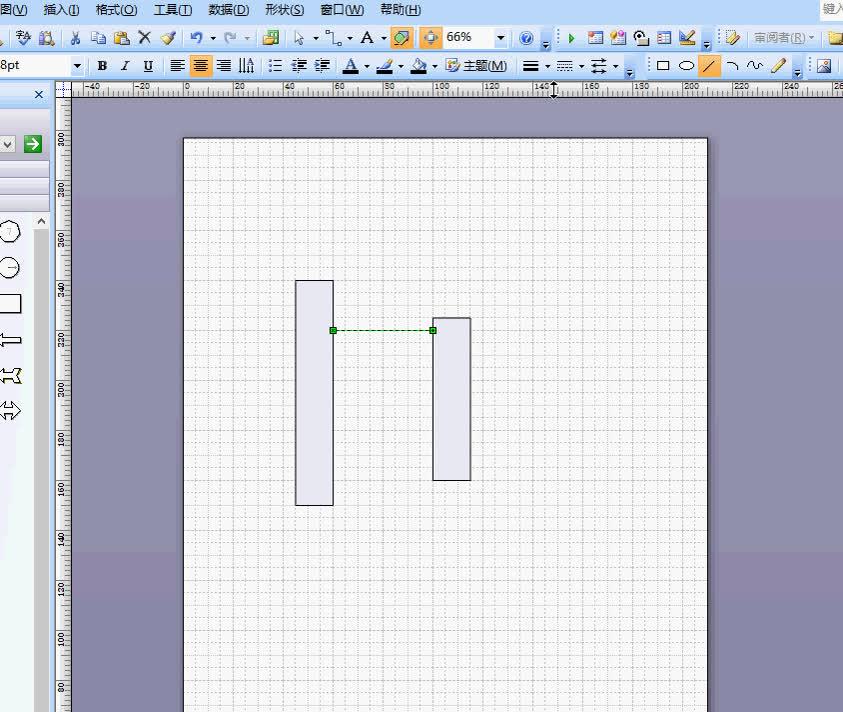Toggle underline formatting

[148, 66]
